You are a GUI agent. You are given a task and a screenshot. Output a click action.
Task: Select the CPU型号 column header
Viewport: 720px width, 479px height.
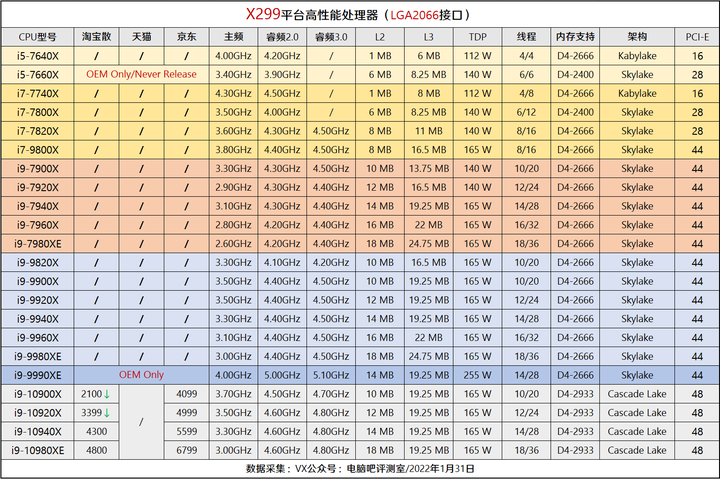coord(38,37)
